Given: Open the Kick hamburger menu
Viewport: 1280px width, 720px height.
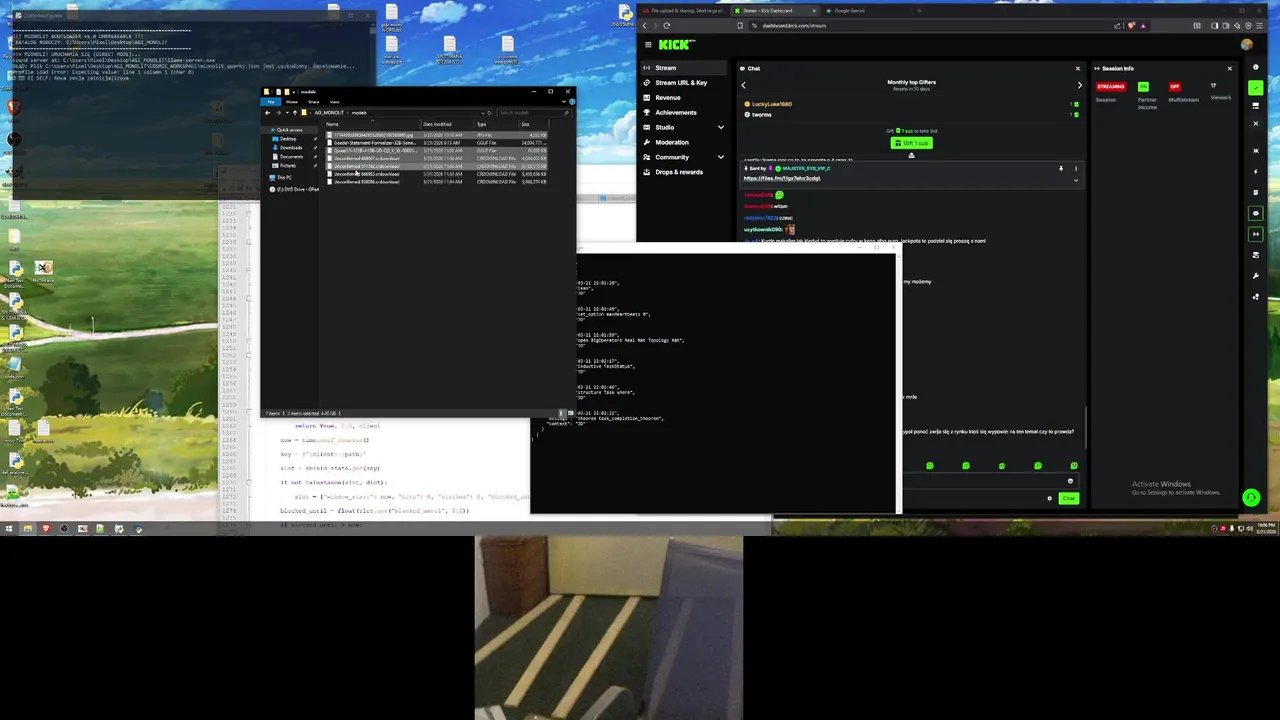Looking at the screenshot, I should click(648, 45).
